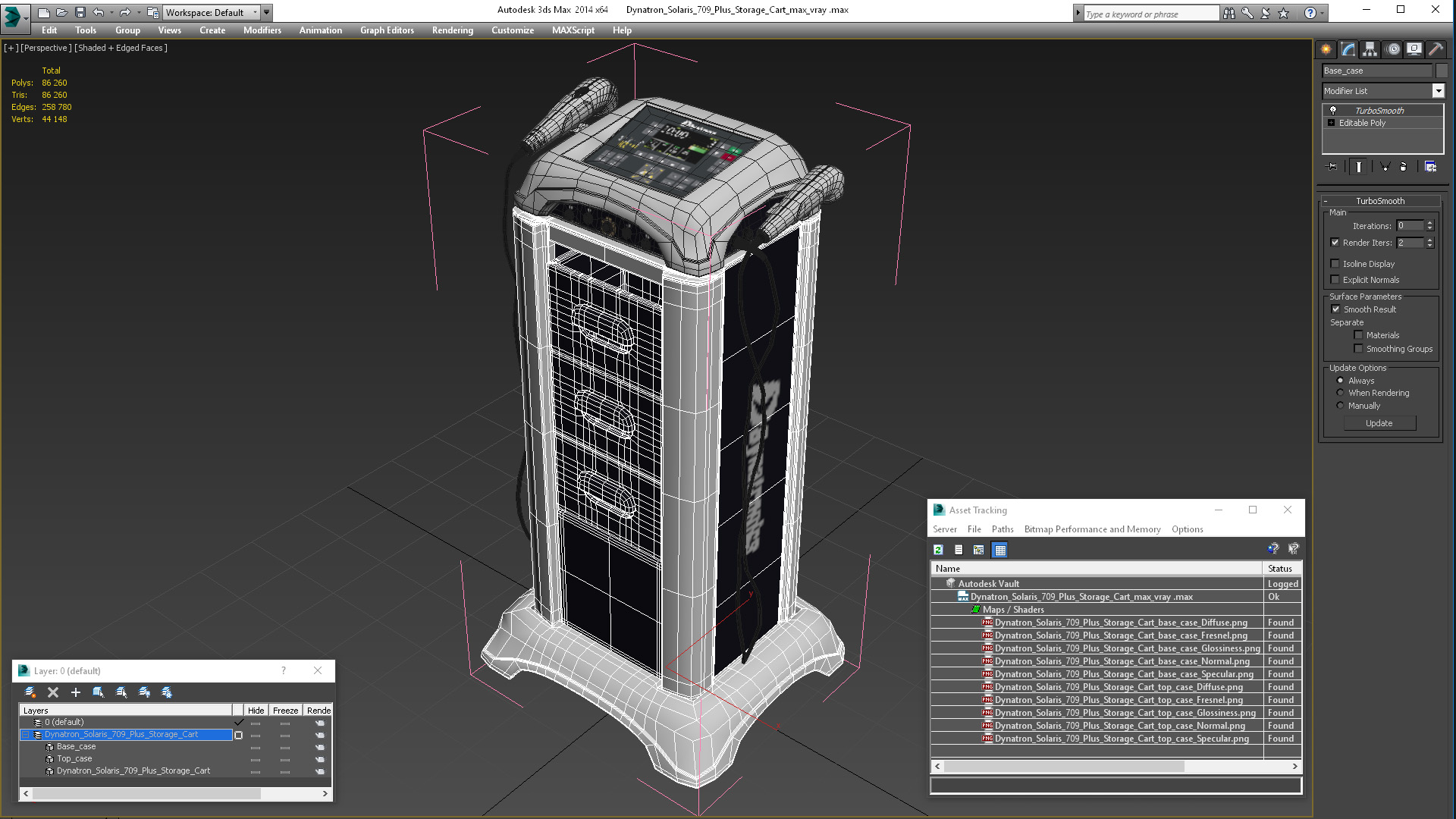
Task: Open the Rendering menu
Action: (x=453, y=30)
